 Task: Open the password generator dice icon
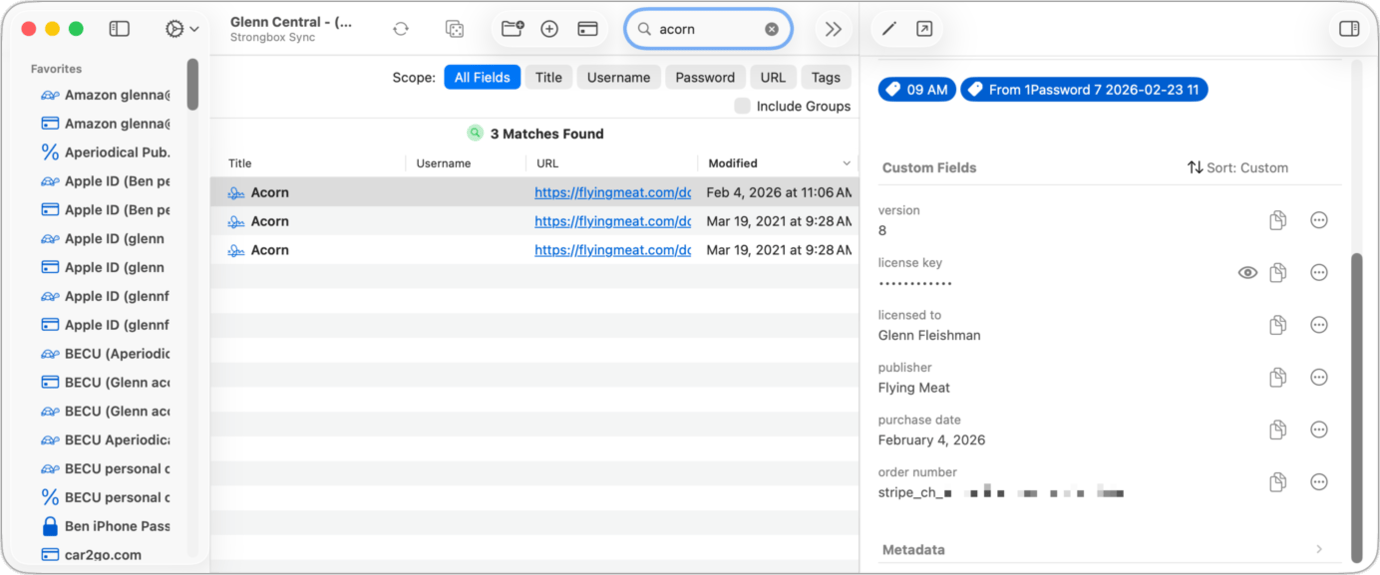[454, 29]
